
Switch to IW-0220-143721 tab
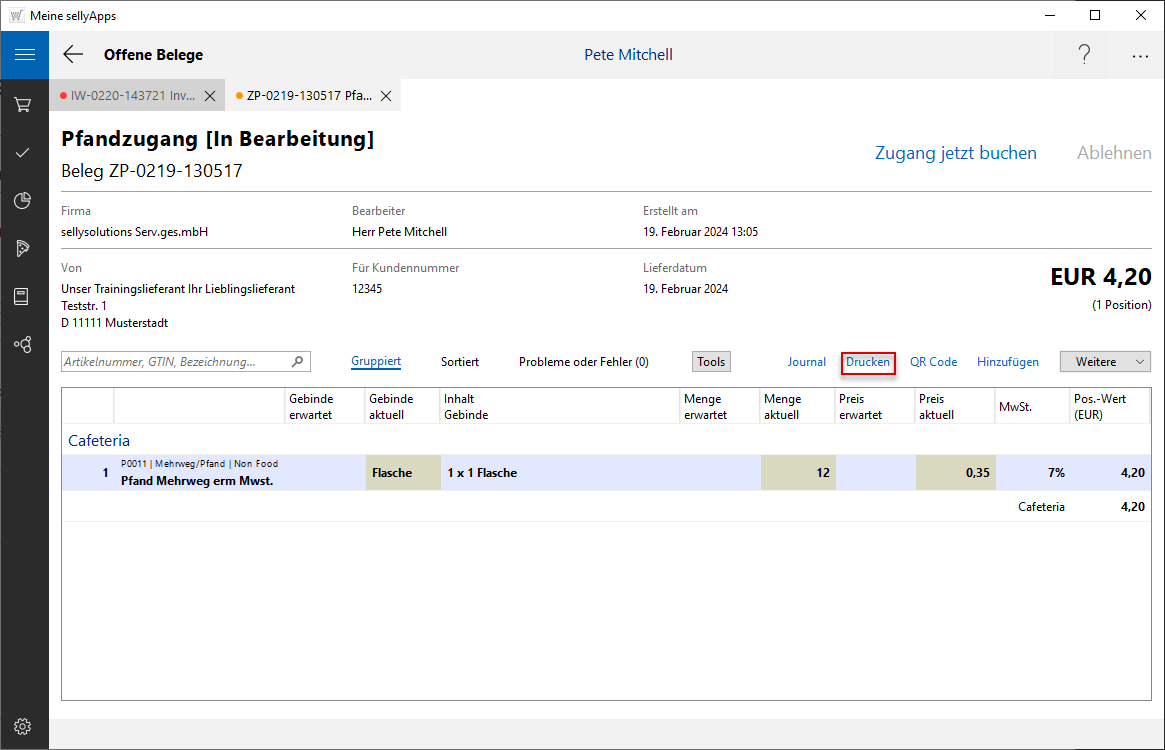(x=126, y=96)
